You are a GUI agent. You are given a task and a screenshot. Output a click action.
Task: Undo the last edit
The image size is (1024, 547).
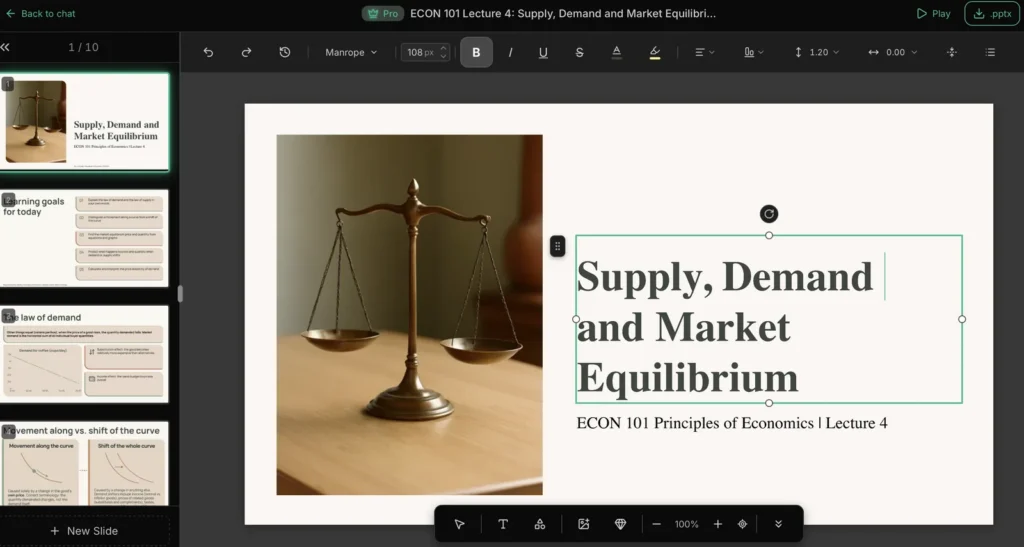pos(208,52)
